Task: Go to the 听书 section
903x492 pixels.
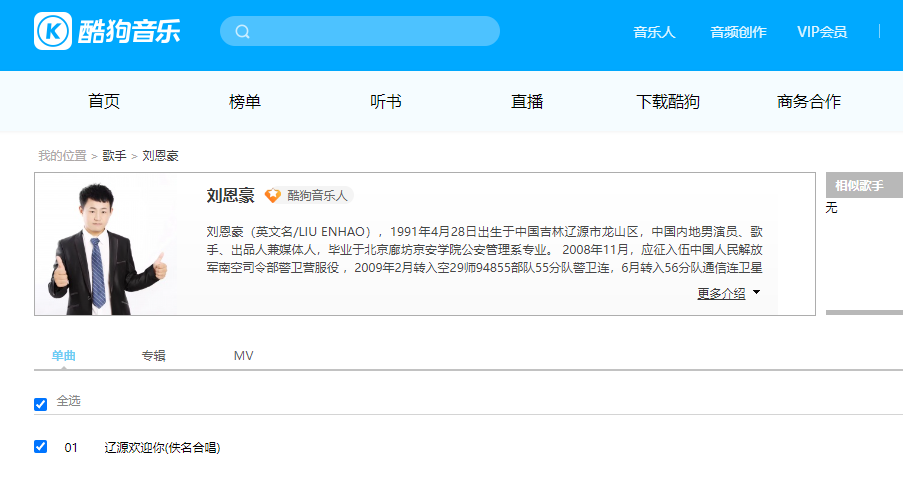Action: click(x=386, y=101)
